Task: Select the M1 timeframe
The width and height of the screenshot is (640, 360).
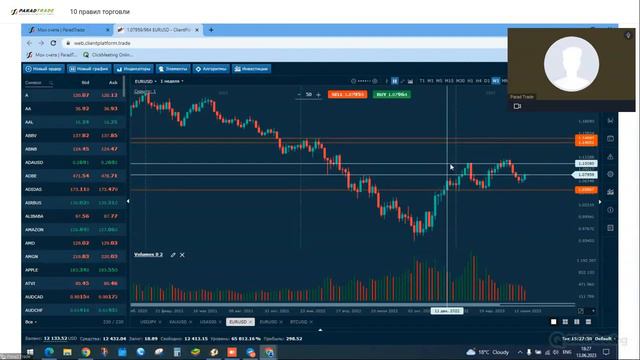Action: (x=430, y=81)
